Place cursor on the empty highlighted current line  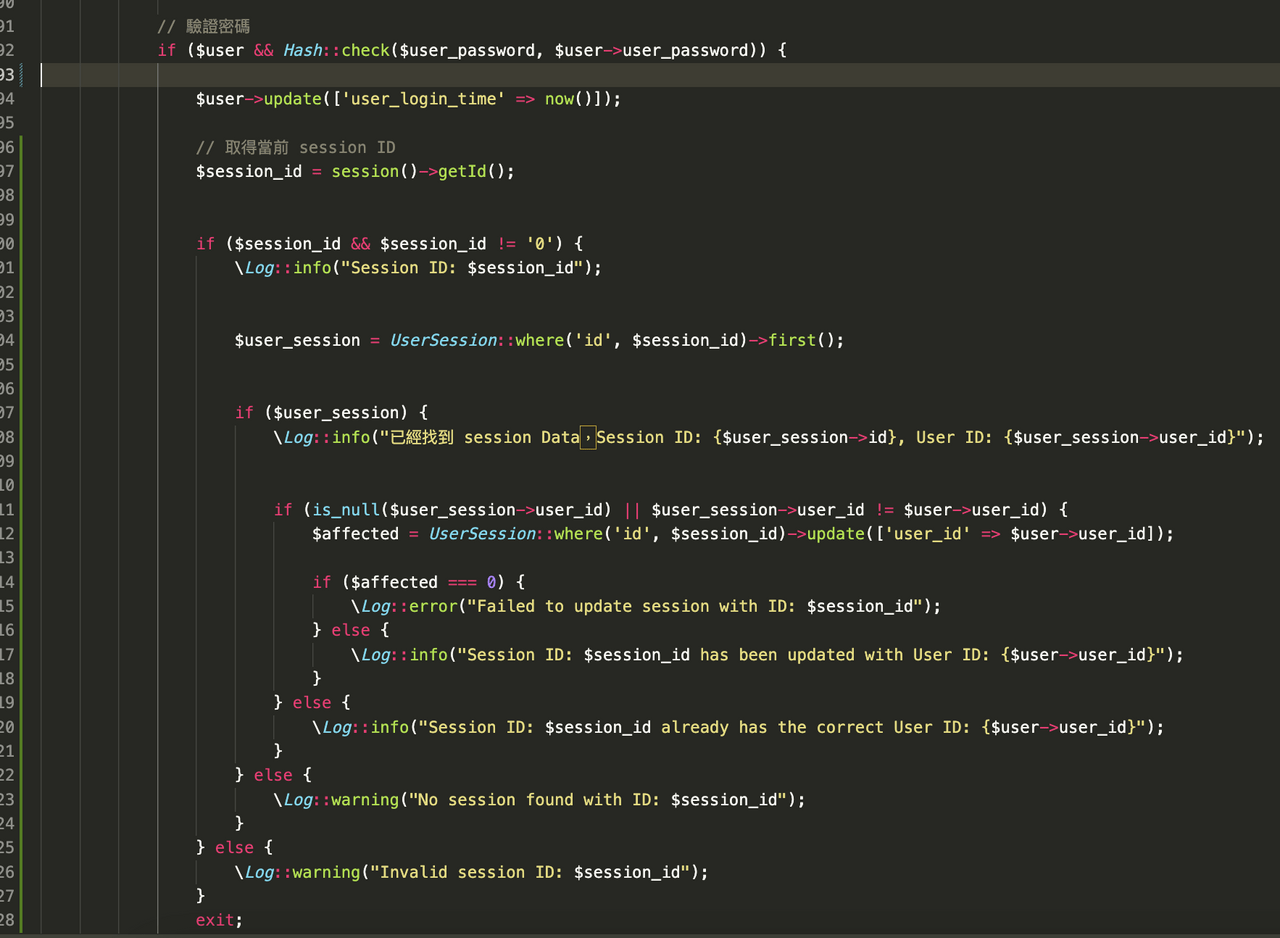660,75
